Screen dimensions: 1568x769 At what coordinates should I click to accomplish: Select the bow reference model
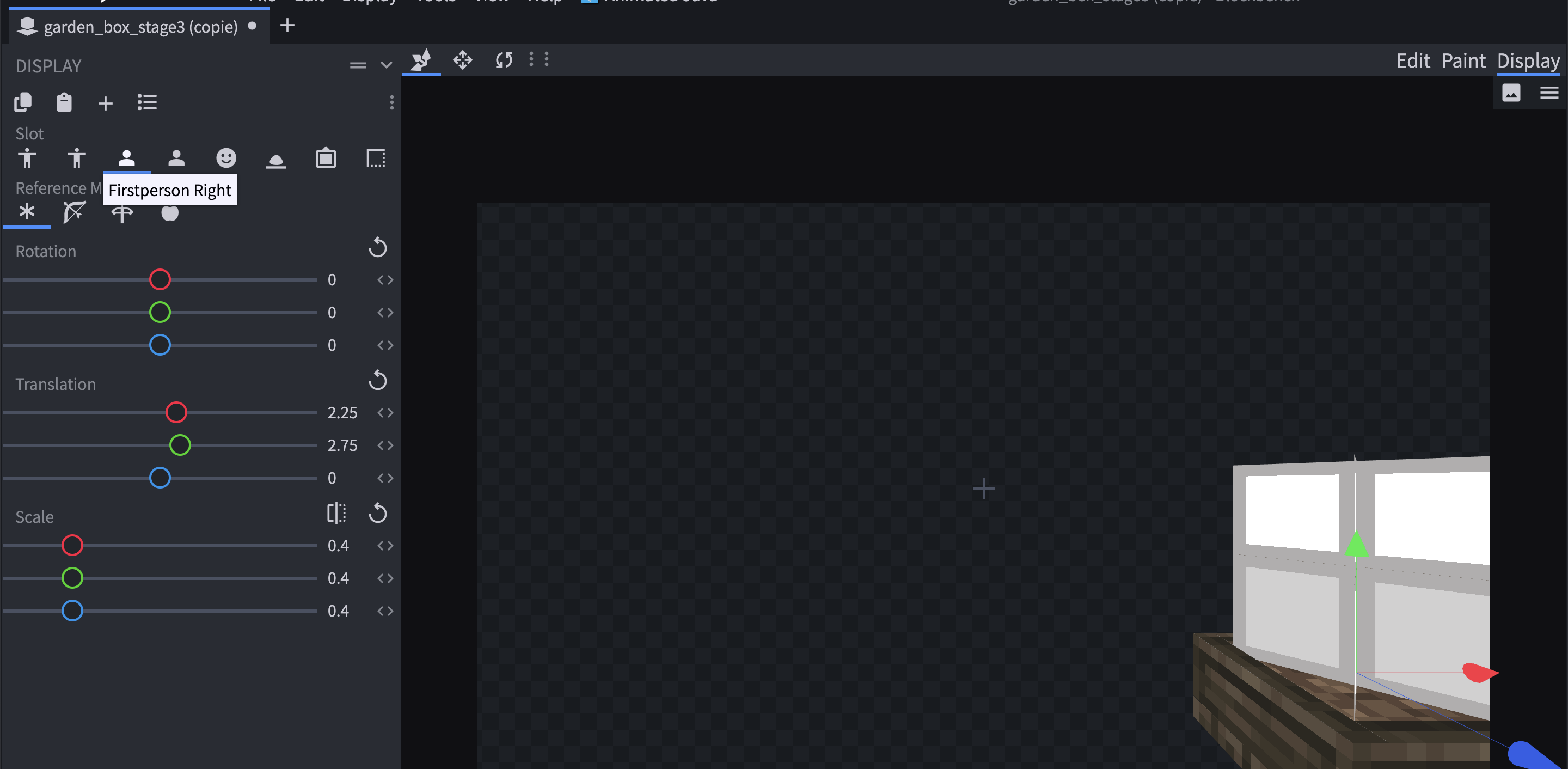pos(73,212)
